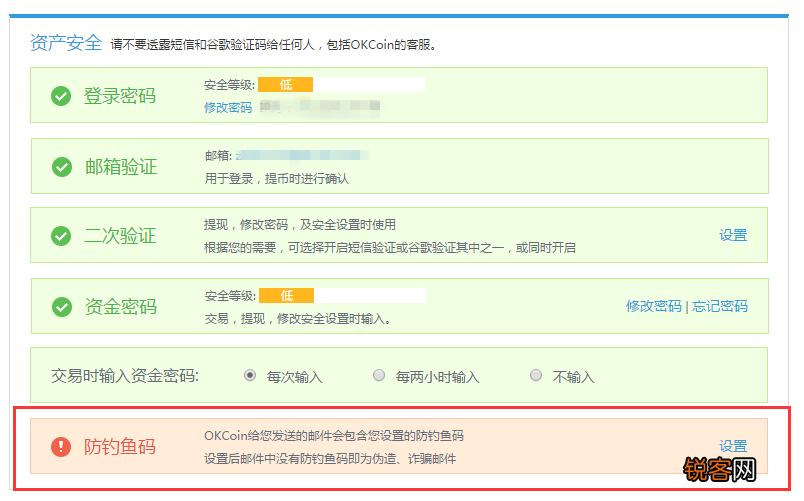Select the 每两小时输入 radio option
This screenshot has width=804, height=501.
click(x=379, y=375)
